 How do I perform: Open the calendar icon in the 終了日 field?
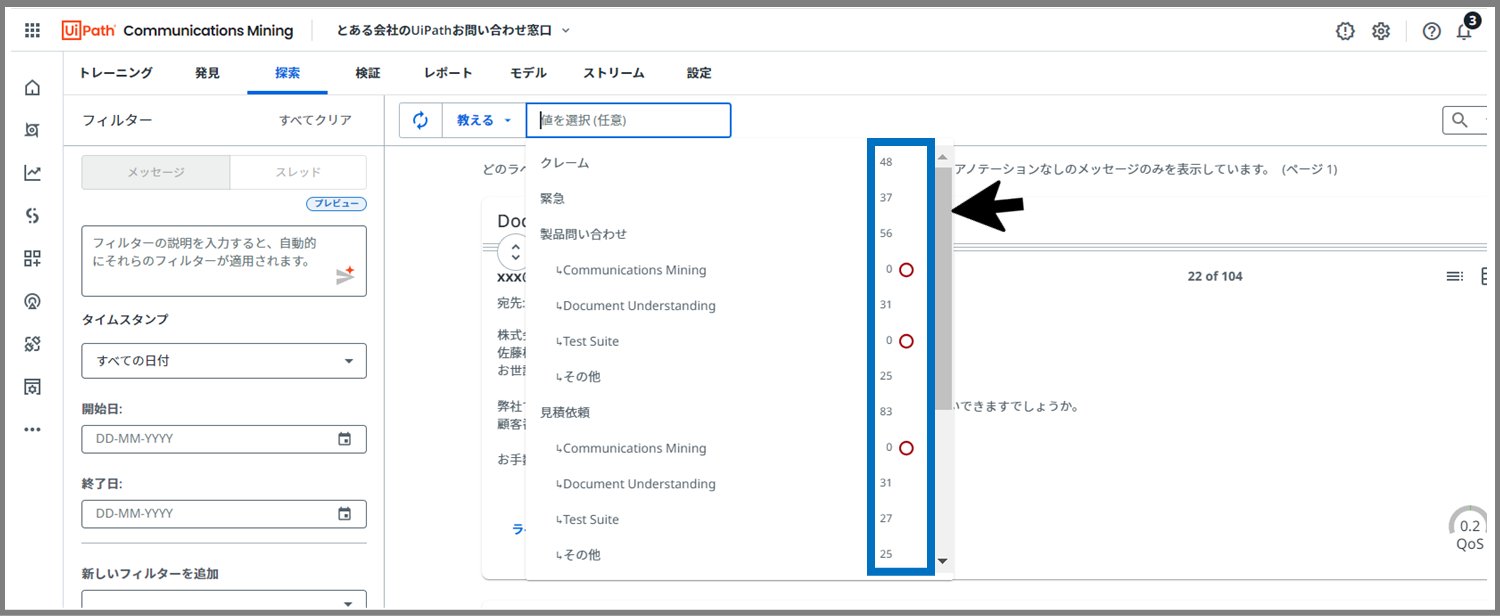click(344, 514)
